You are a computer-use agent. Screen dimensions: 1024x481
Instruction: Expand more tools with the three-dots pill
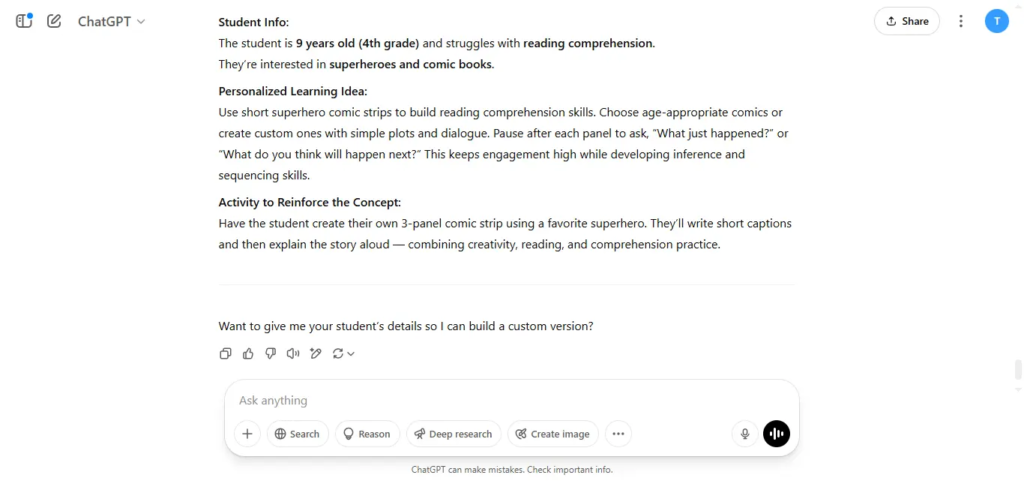(x=618, y=434)
